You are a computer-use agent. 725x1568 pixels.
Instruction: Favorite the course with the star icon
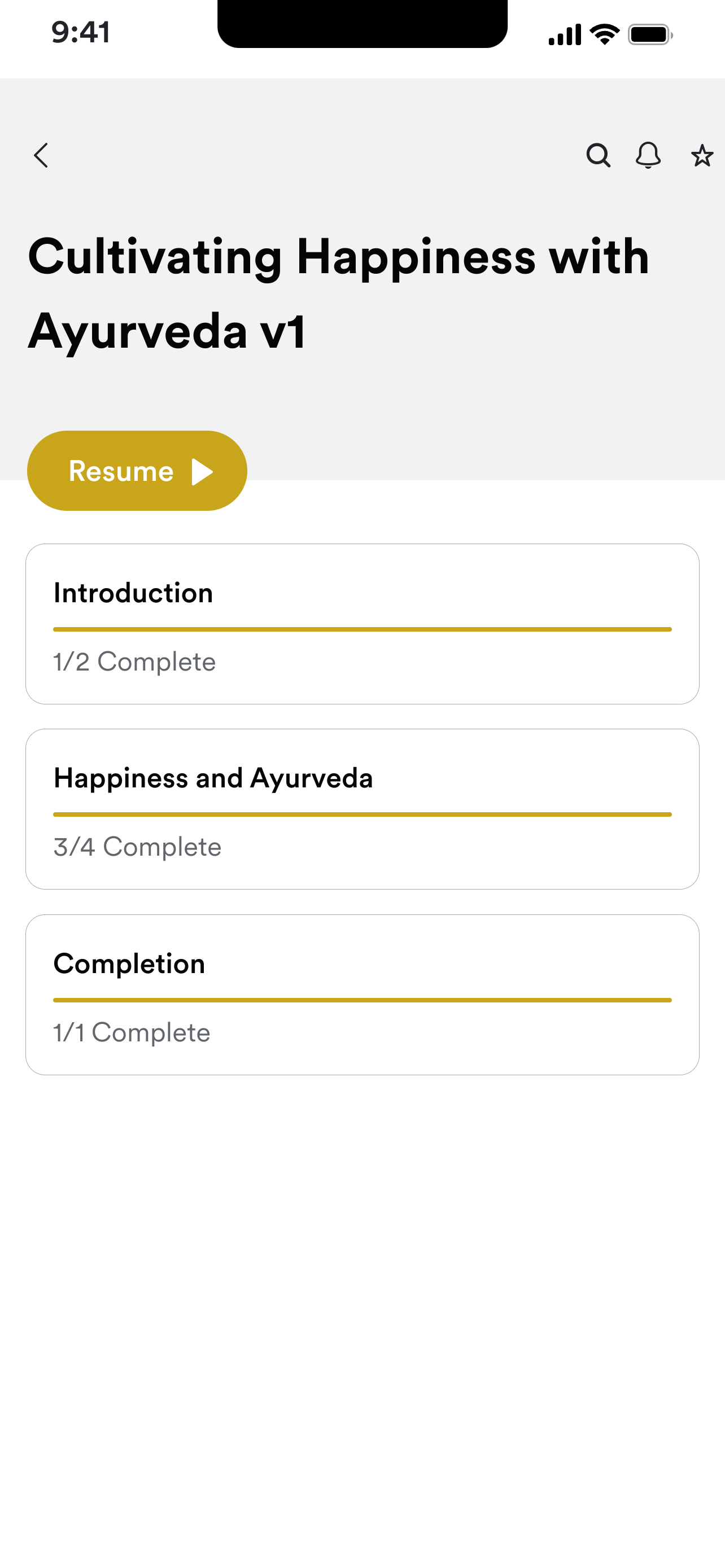702,156
